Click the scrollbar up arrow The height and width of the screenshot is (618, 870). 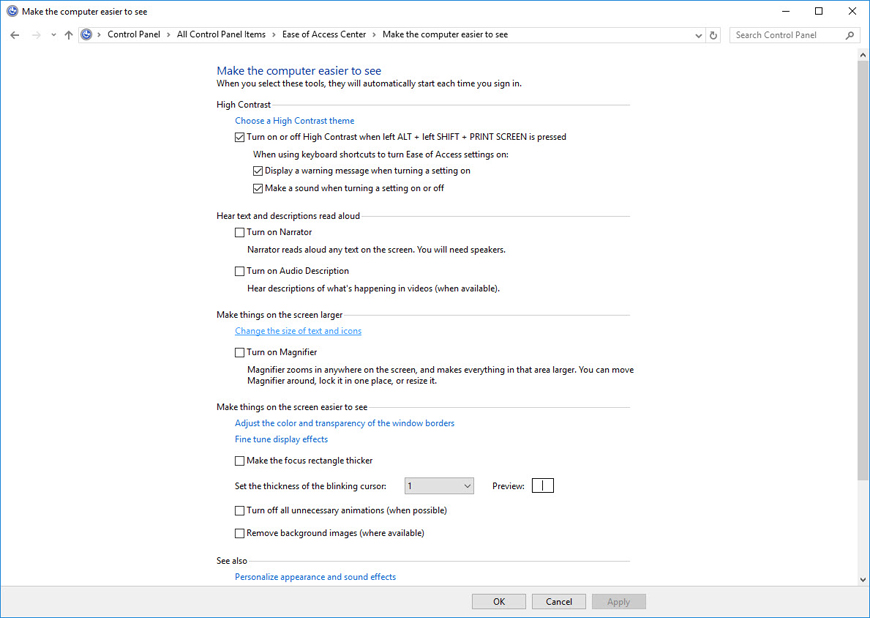(x=863, y=55)
